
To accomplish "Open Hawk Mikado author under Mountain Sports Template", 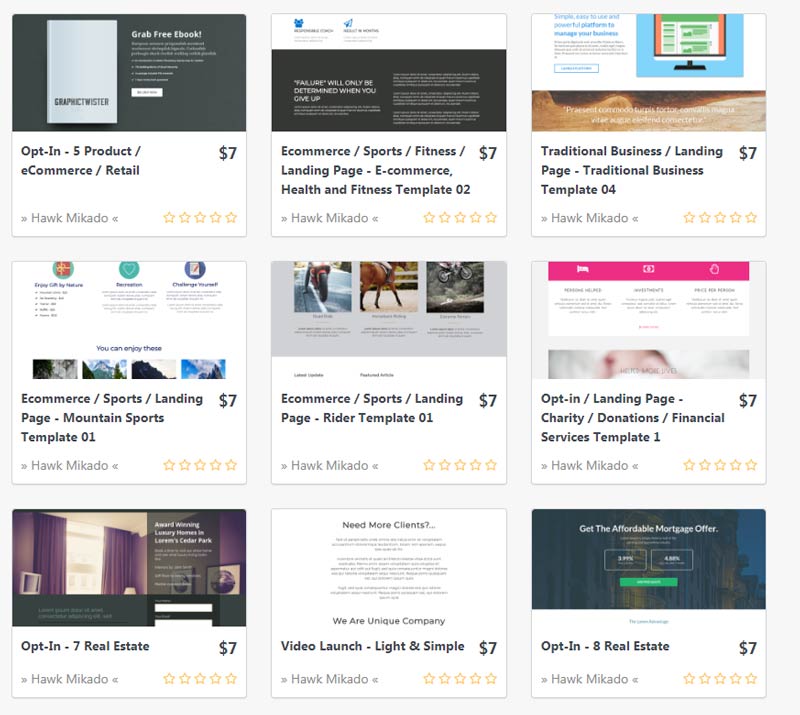I will pyautogui.click(x=69, y=465).
